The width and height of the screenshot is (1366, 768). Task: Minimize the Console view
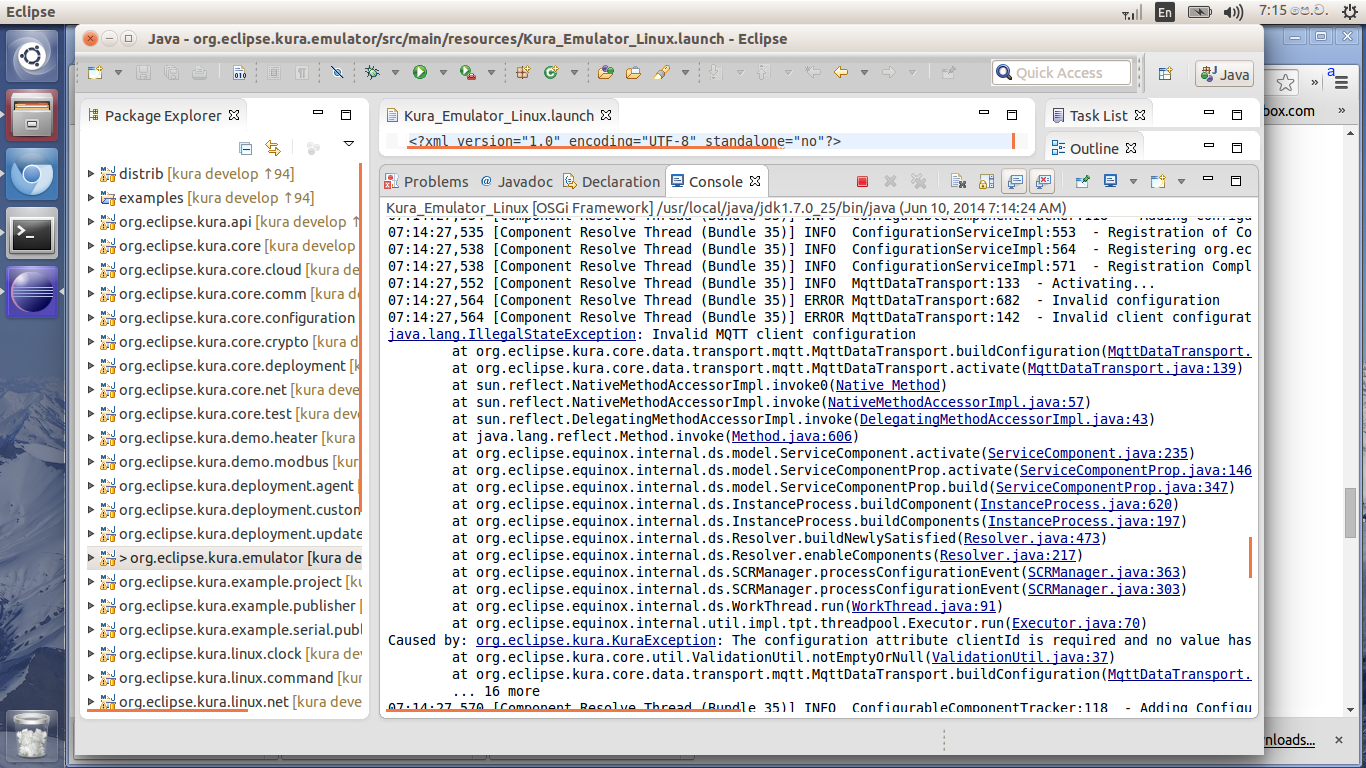point(1209,181)
